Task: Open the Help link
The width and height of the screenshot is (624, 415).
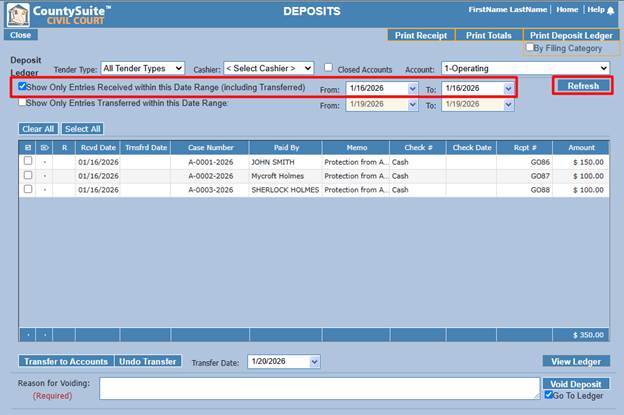Action: [x=596, y=10]
